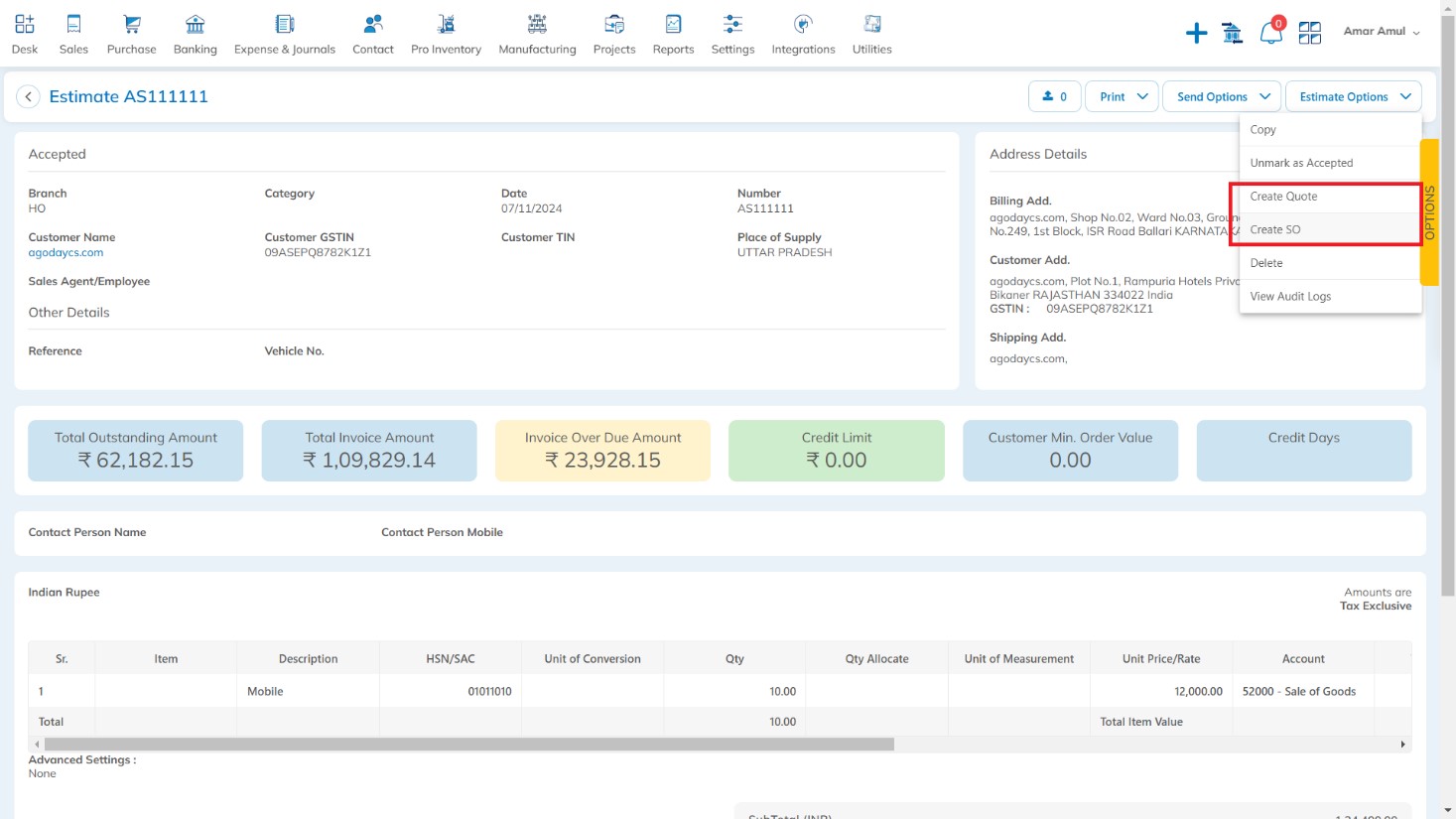Choose Create Quote from the menu
The image size is (1456, 819).
pyautogui.click(x=1330, y=197)
